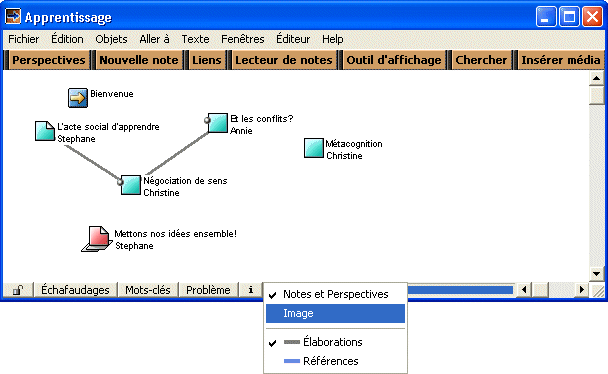608x374 pixels.
Task: Open the Objets menu
Action: (x=111, y=39)
